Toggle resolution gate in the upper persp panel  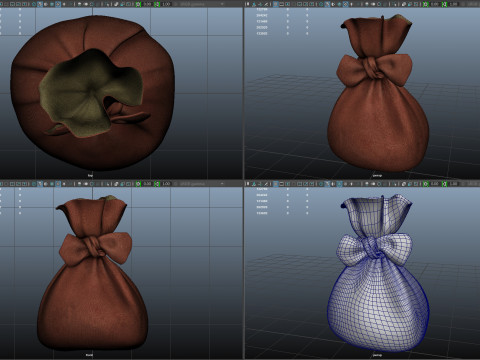tap(287, 4)
